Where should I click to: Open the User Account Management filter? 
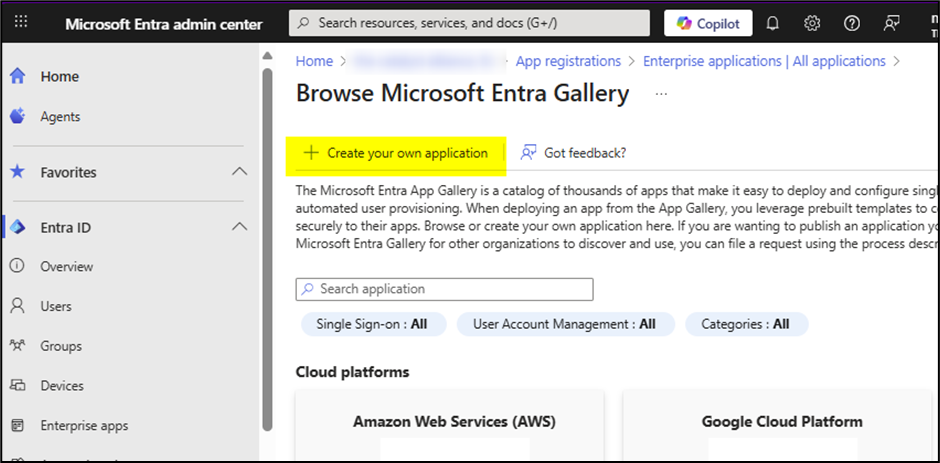[565, 324]
